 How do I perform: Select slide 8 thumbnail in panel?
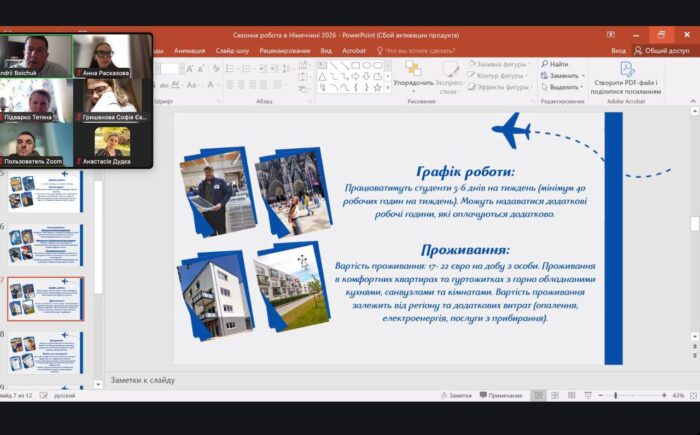(x=46, y=351)
